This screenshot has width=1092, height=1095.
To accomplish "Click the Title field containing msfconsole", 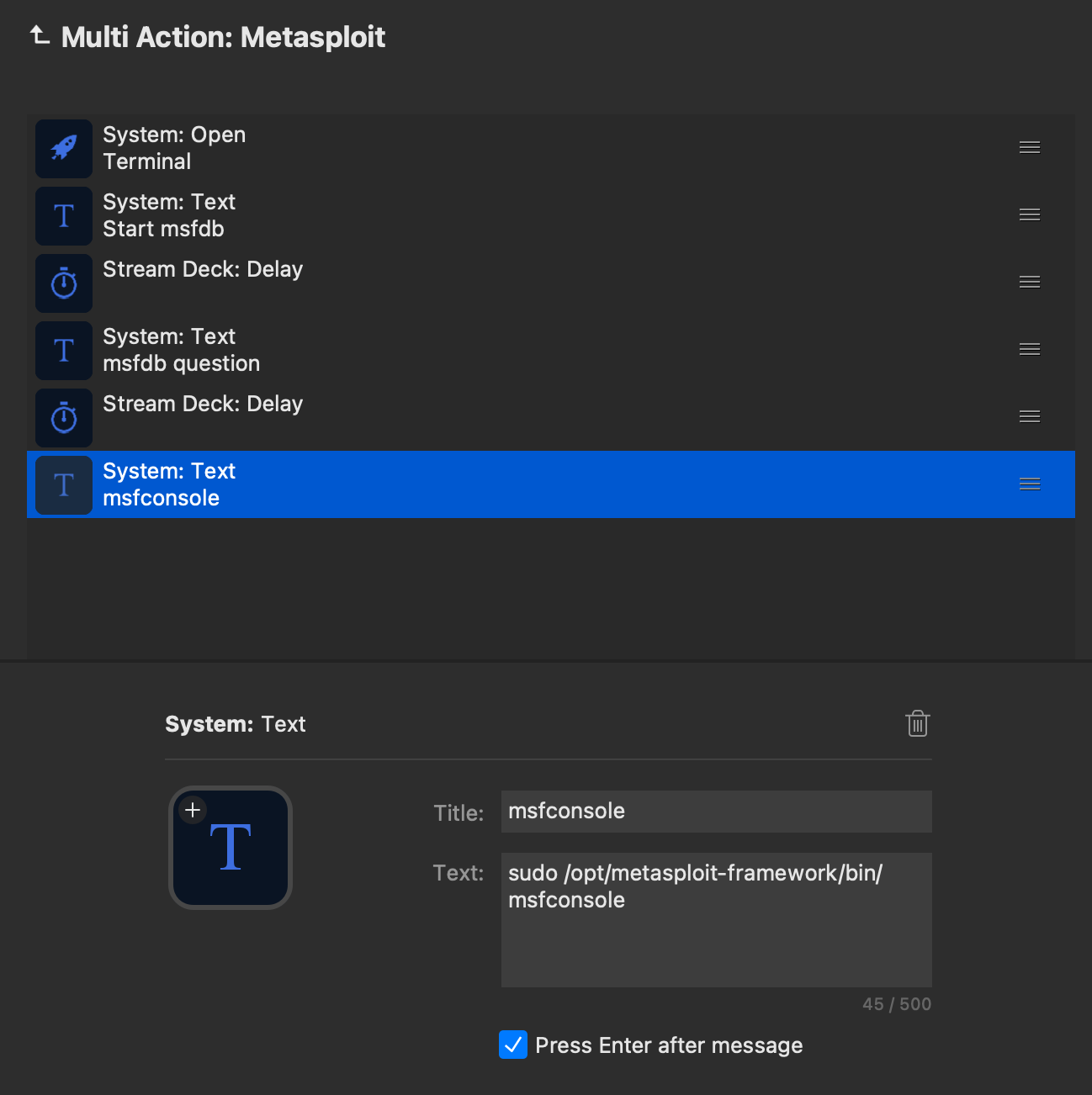I will [716, 812].
